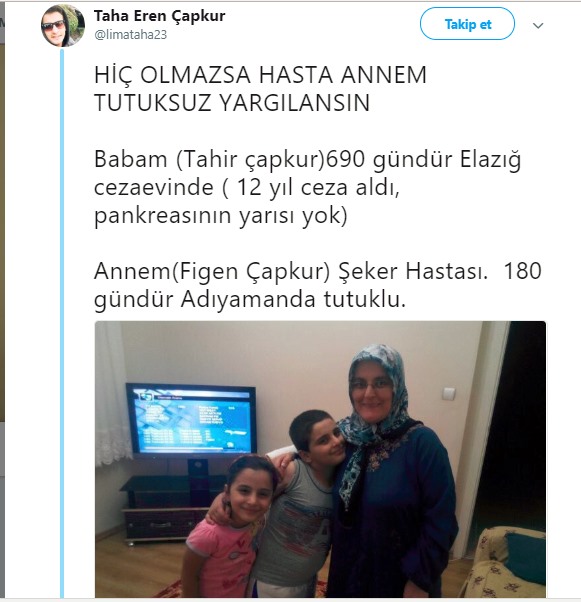Screen dimensions: 581x602
Task: Click the TUTUKSUZ YARGILANSIN line of the tweet
Action: tap(232, 103)
